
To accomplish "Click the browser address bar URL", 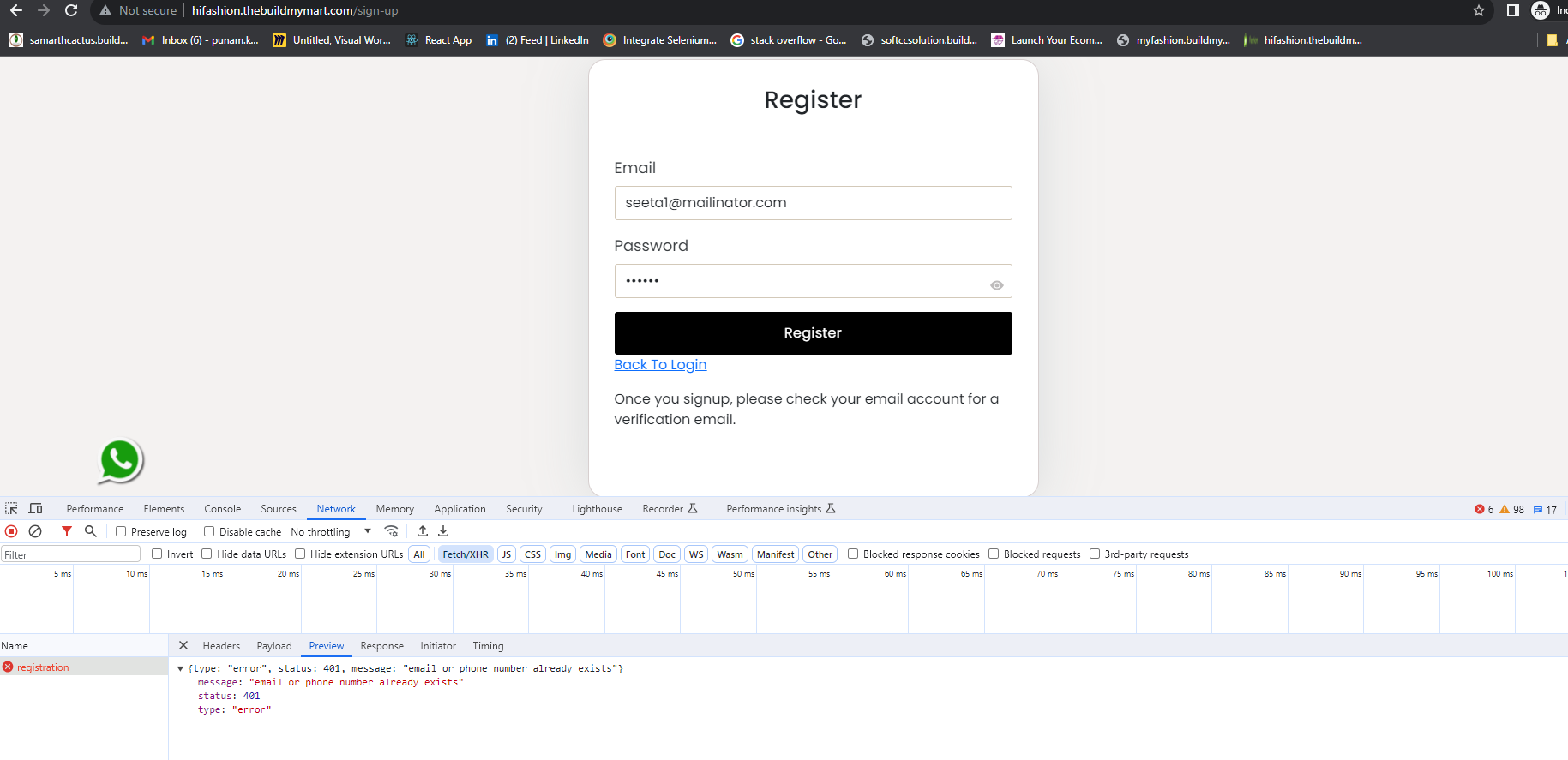I will pyautogui.click(x=295, y=10).
